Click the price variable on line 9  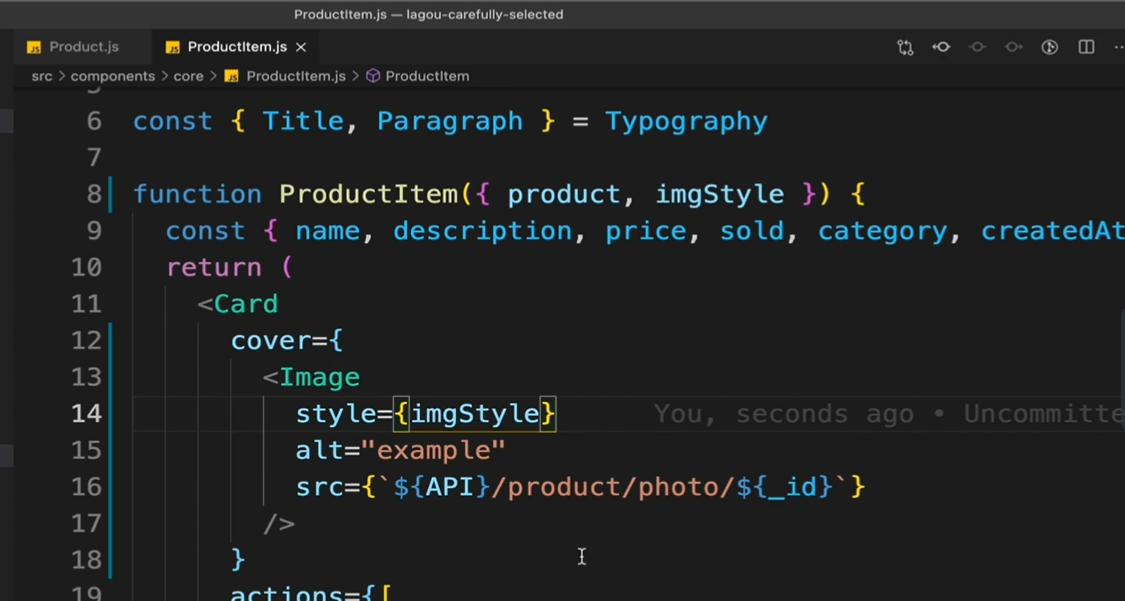point(646,231)
